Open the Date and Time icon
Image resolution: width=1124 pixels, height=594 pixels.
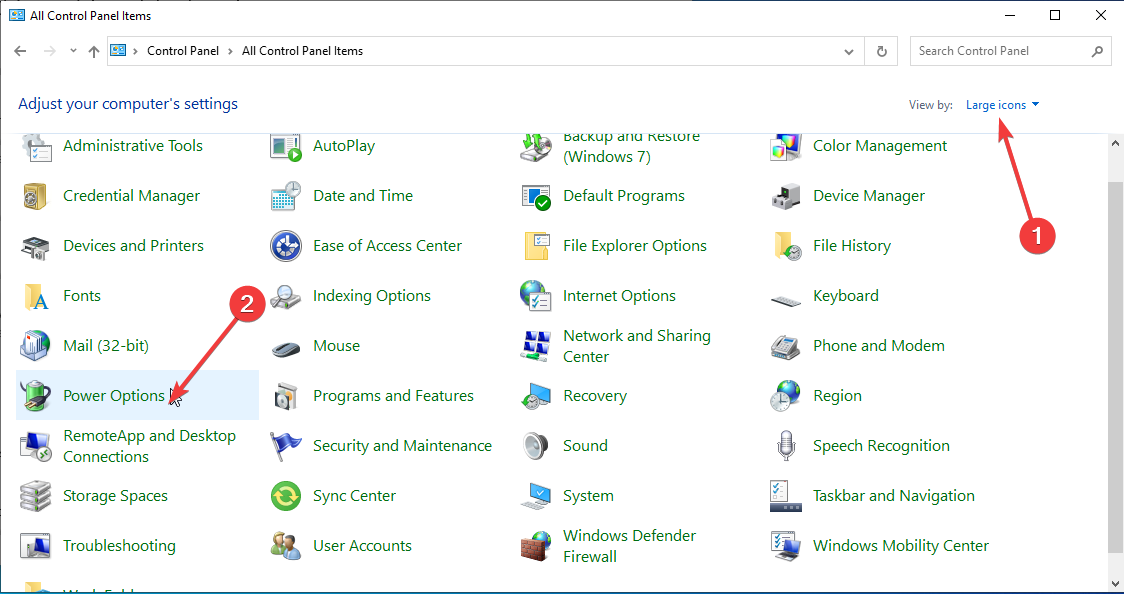click(285, 196)
